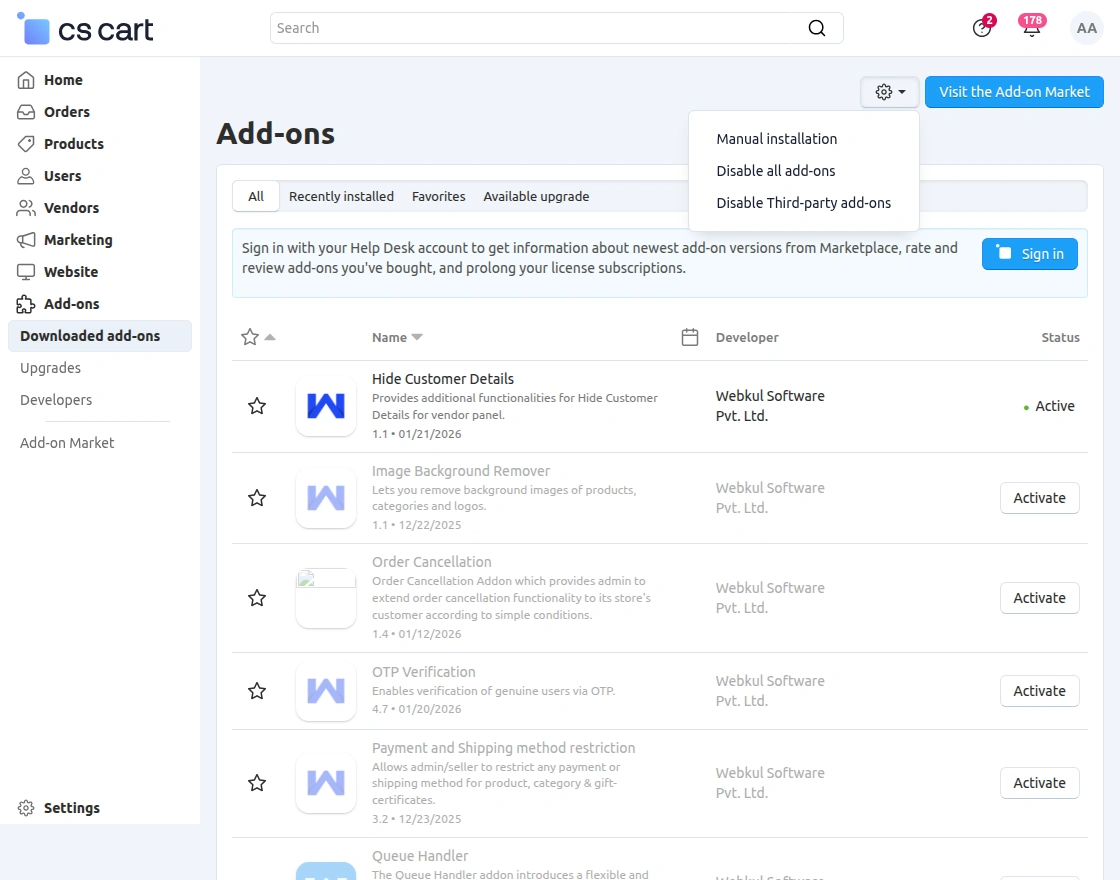Favorite the Hide Customer Details add-on
The image size is (1120, 880).
pos(257,406)
